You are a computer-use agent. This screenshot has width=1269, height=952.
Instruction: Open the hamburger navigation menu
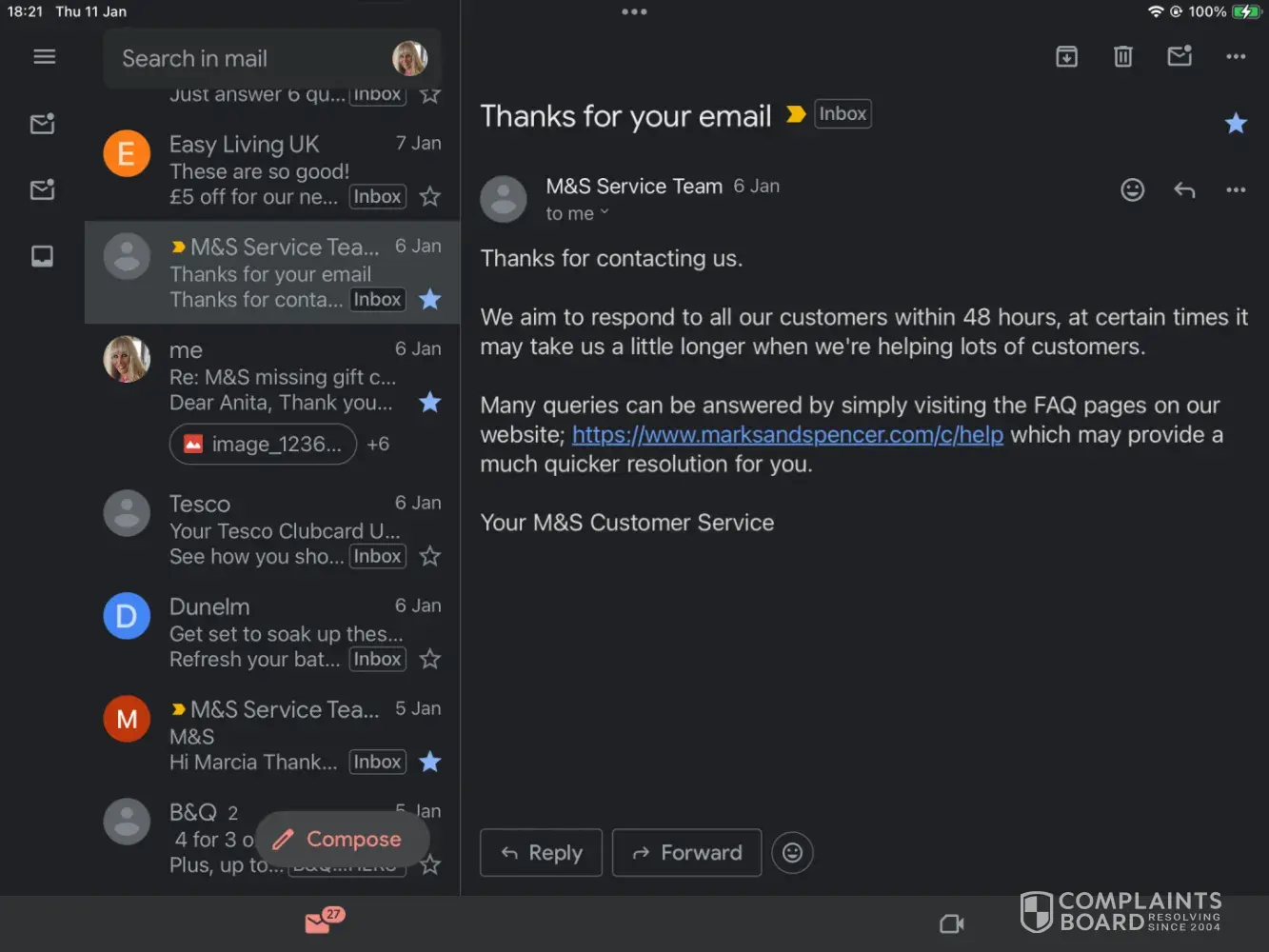[44, 57]
